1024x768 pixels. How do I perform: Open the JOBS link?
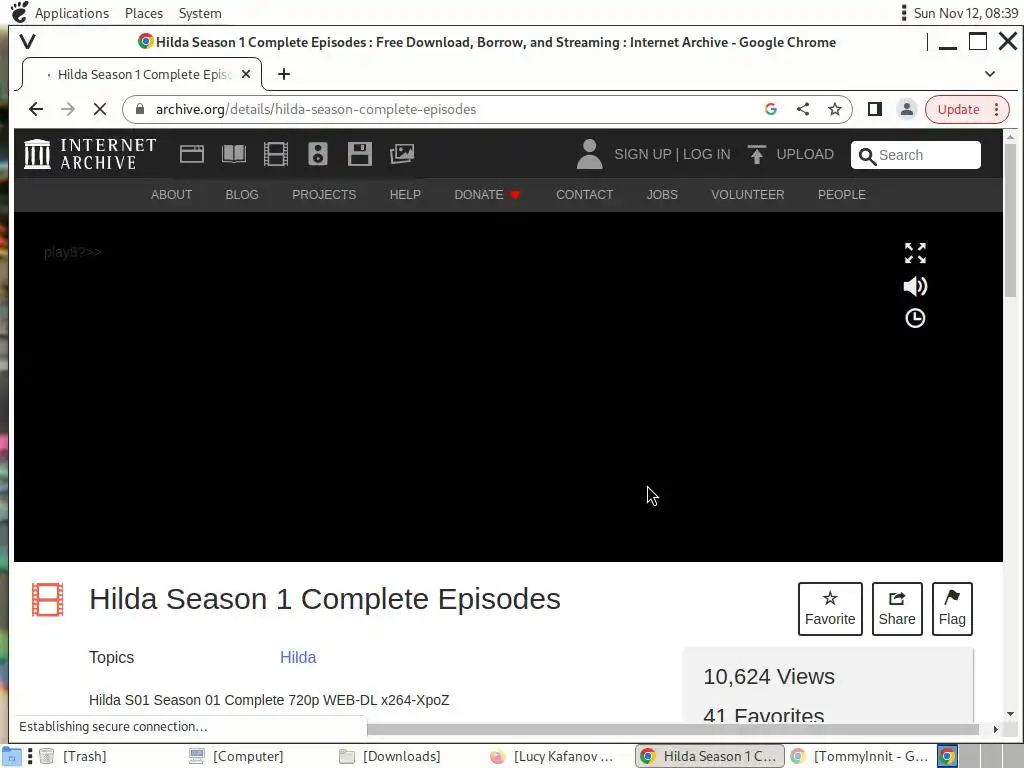[x=662, y=195]
